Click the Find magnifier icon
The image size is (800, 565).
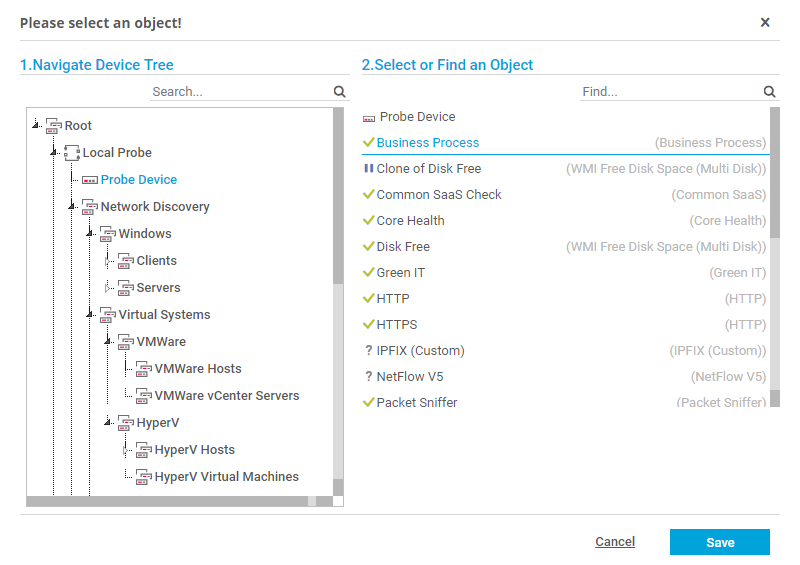tap(770, 91)
